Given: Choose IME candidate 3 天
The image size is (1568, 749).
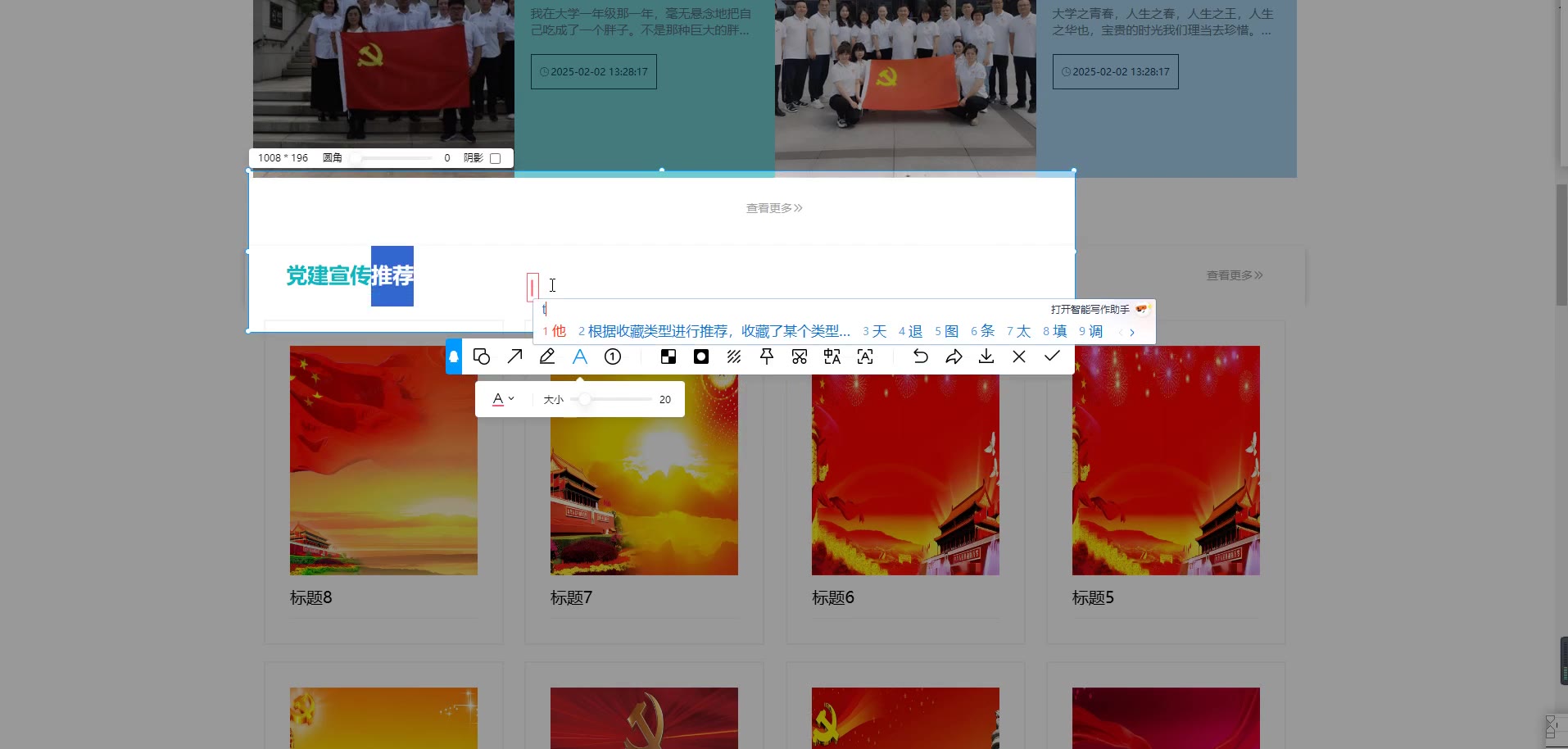Looking at the screenshot, I should click(875, 331).
